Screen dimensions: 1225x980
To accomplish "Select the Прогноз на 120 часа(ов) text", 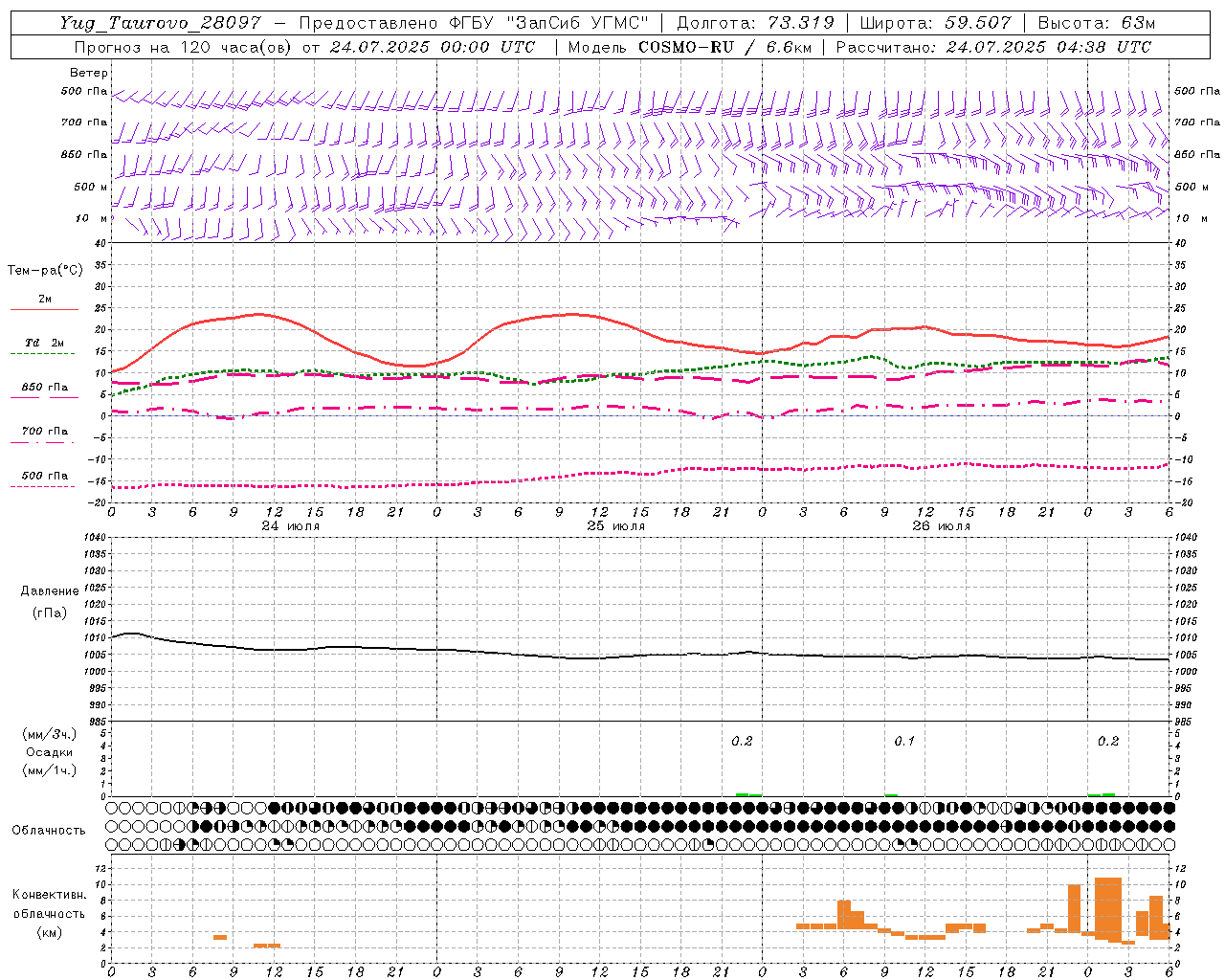I will coord(184,47).
